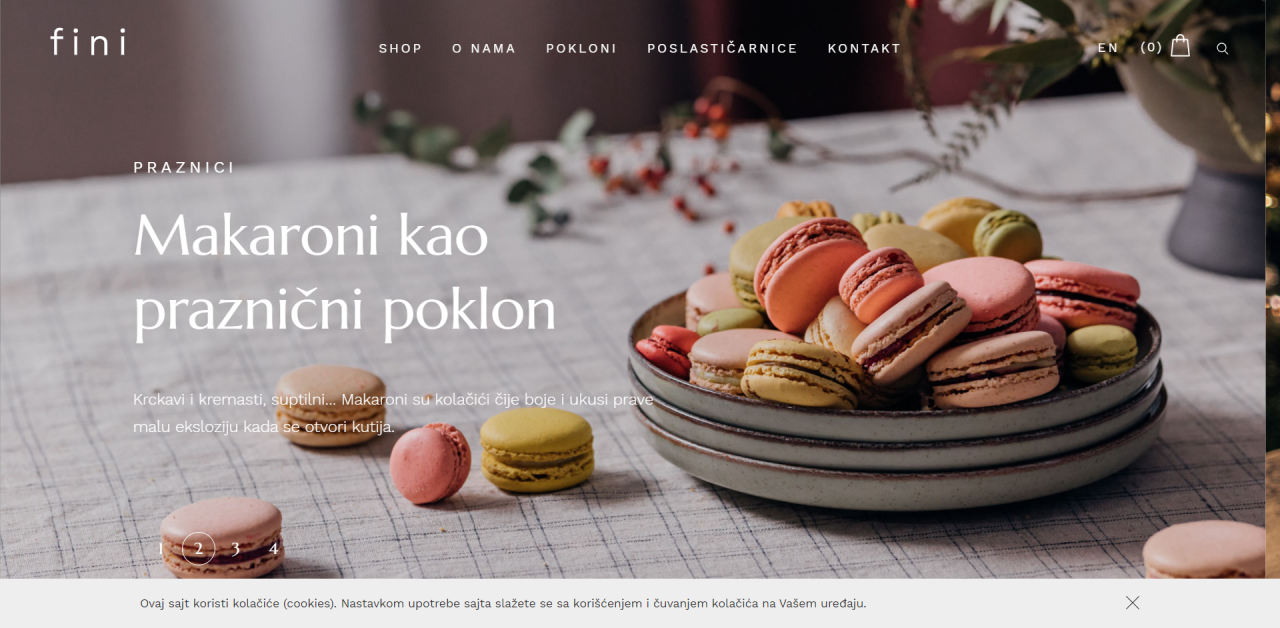This screenshot has height=628, width=1280.
Task: Select the circled slide 2 indicator
Action: pyautogui.click(x=199, y=548)
